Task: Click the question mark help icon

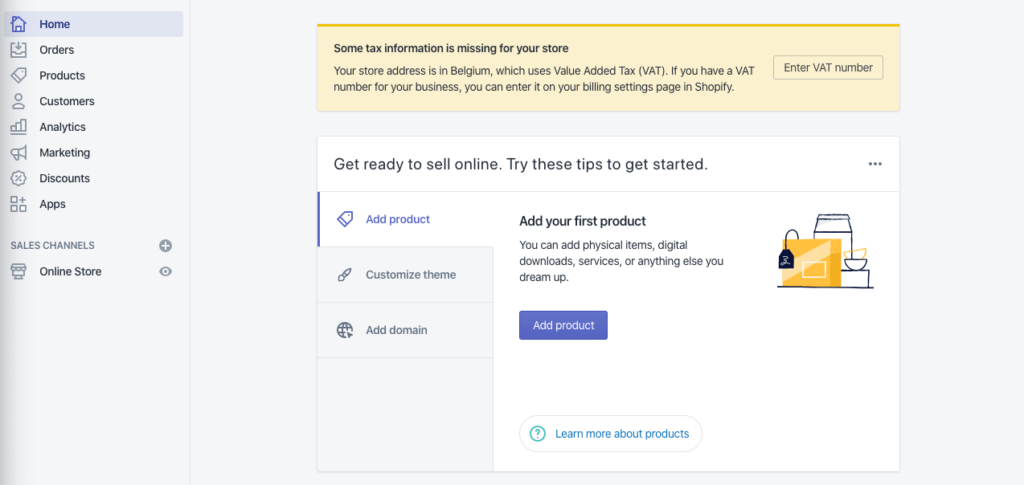Action: pos(538,434)
